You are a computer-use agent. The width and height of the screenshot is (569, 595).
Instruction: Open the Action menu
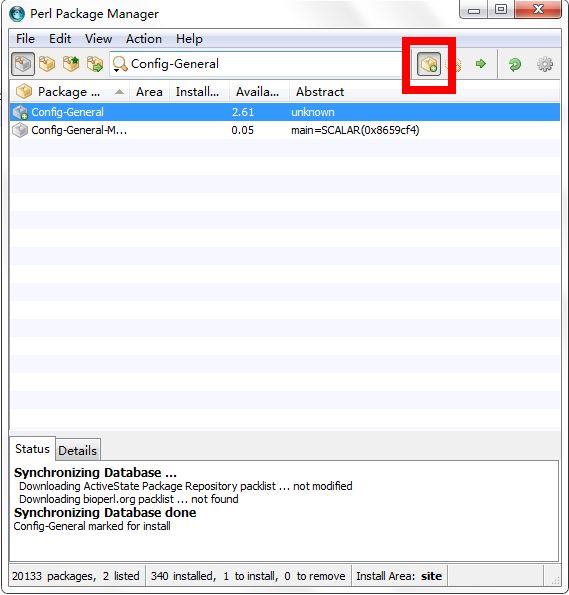(x=144, y=39)
